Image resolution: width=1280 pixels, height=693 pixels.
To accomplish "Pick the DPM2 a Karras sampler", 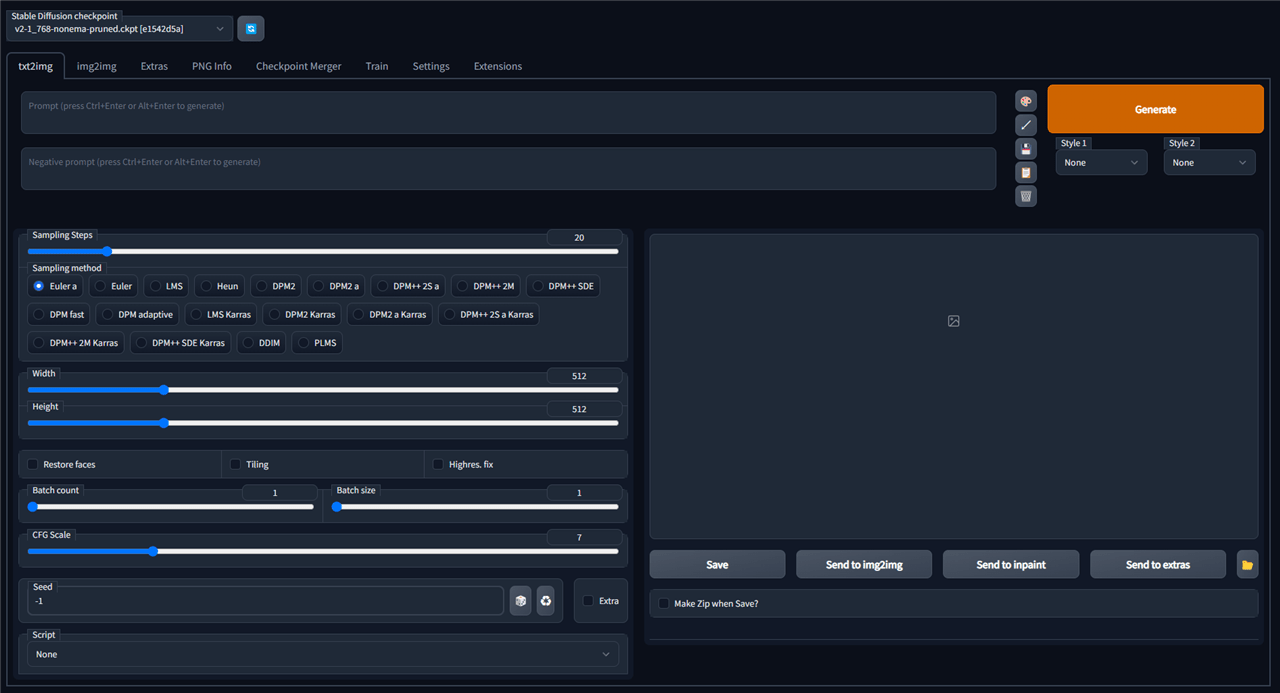I will 390,314.
